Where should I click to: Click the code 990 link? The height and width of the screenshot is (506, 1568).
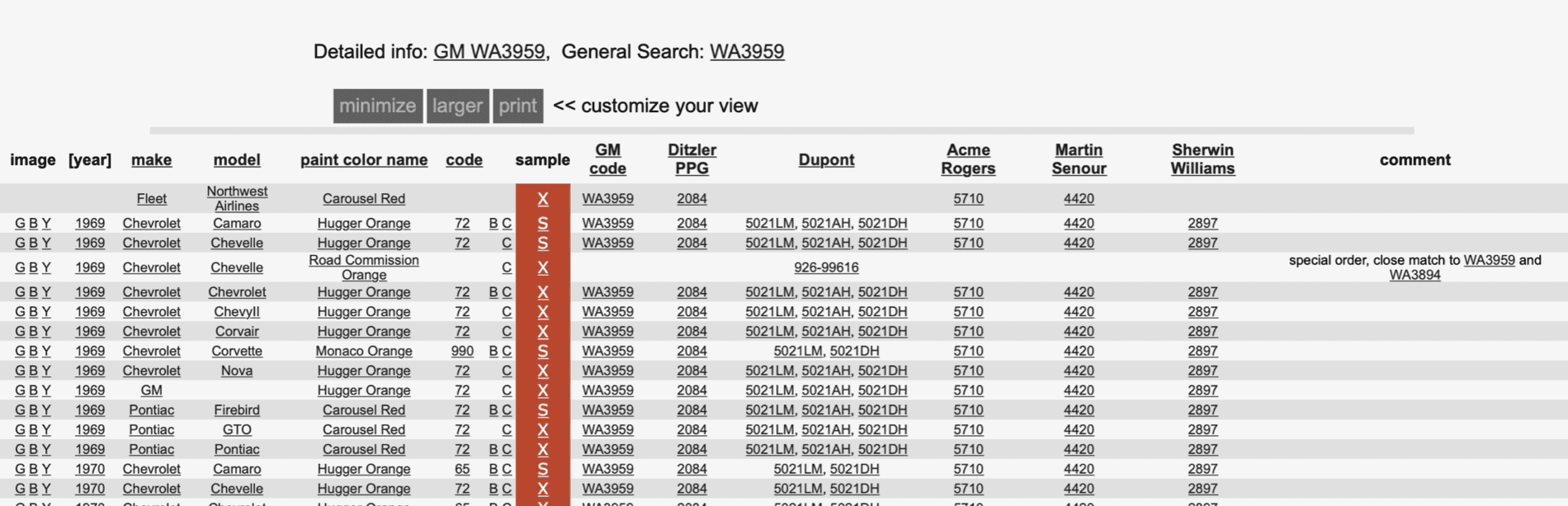(x=462, y=351)
